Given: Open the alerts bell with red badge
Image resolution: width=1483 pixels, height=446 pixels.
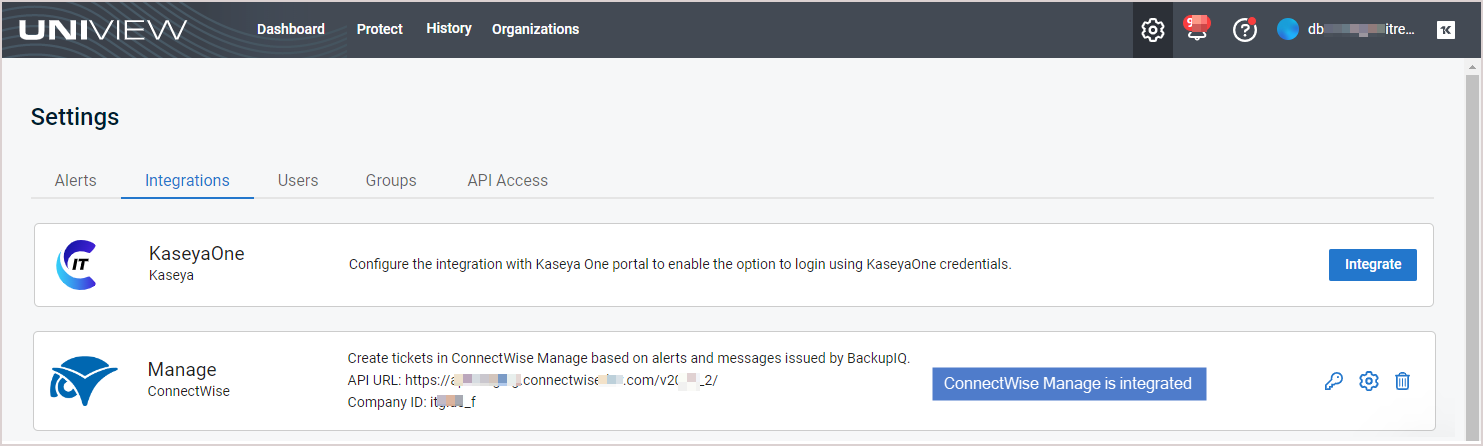Looking at the screenshot, I should pyautogui.click(x=1197, y=29).
